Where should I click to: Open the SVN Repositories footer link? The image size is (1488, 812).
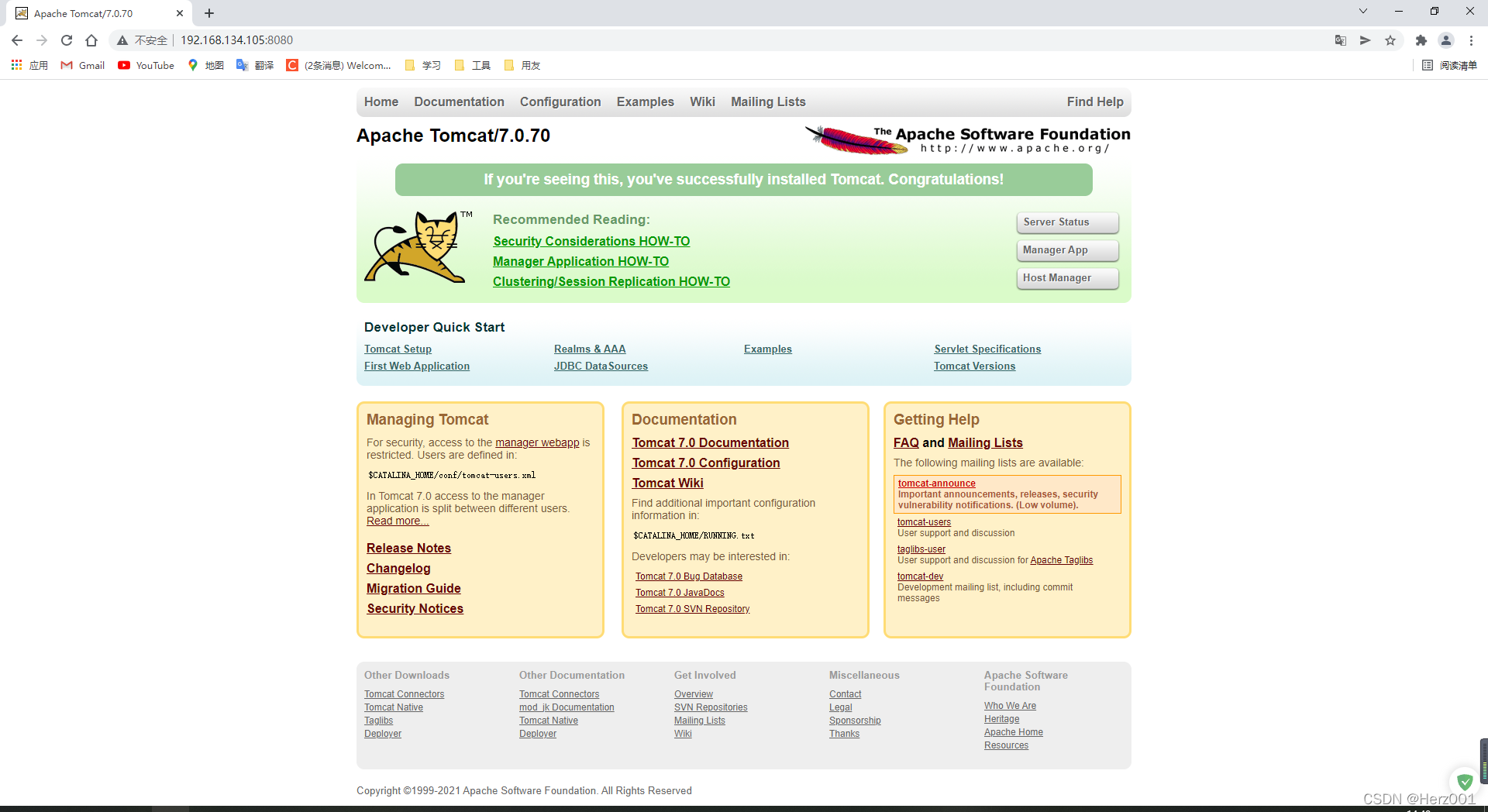[x=711, y=707]
